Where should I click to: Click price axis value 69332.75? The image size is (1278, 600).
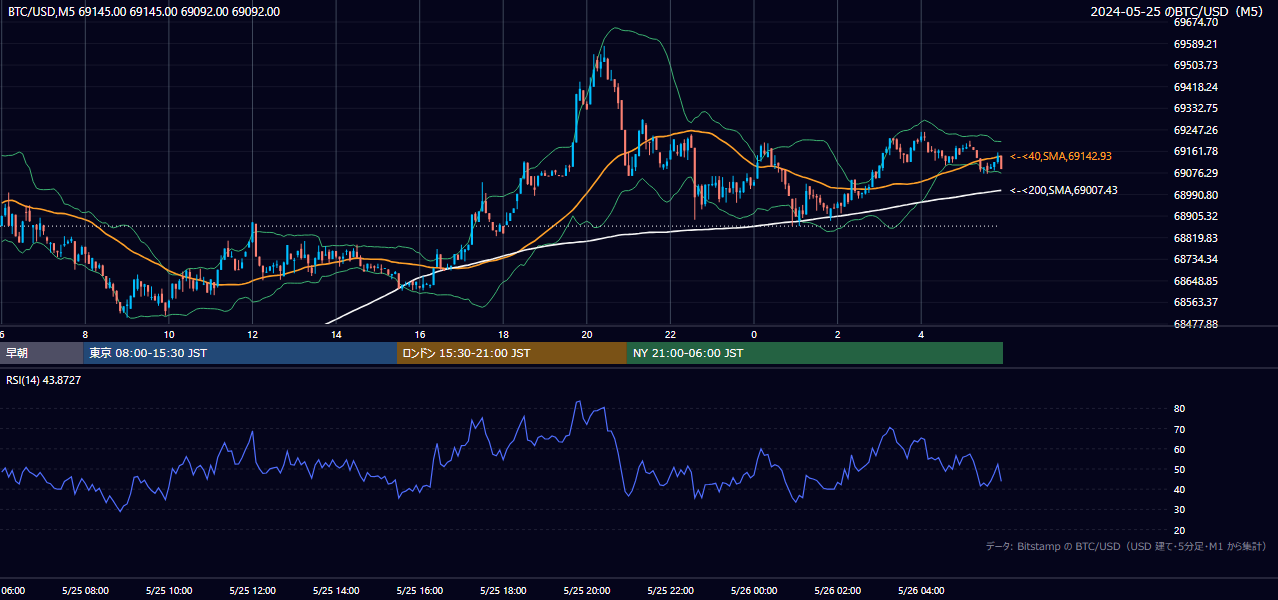click(1195, 108)
